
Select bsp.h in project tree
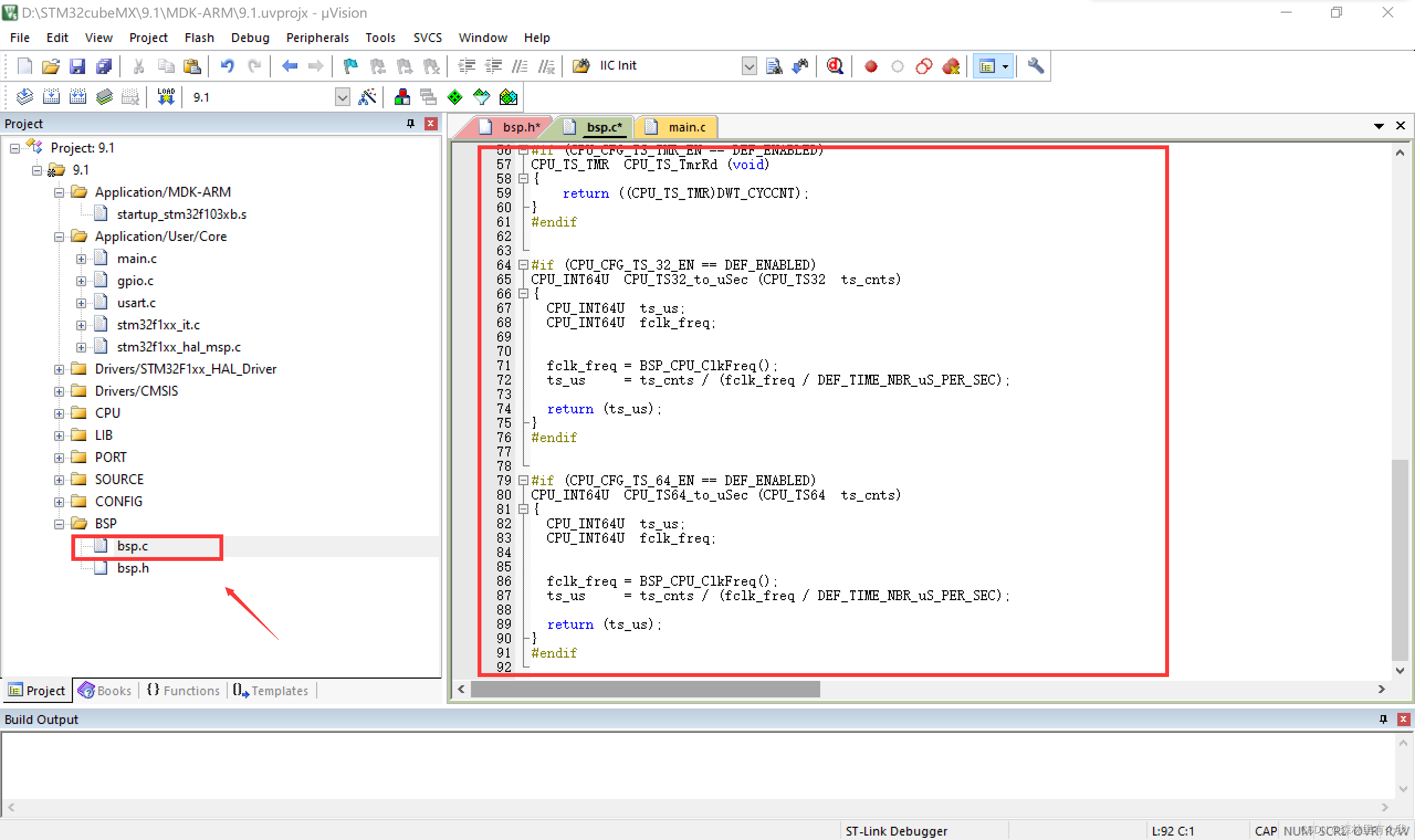[x=133, y=568]
